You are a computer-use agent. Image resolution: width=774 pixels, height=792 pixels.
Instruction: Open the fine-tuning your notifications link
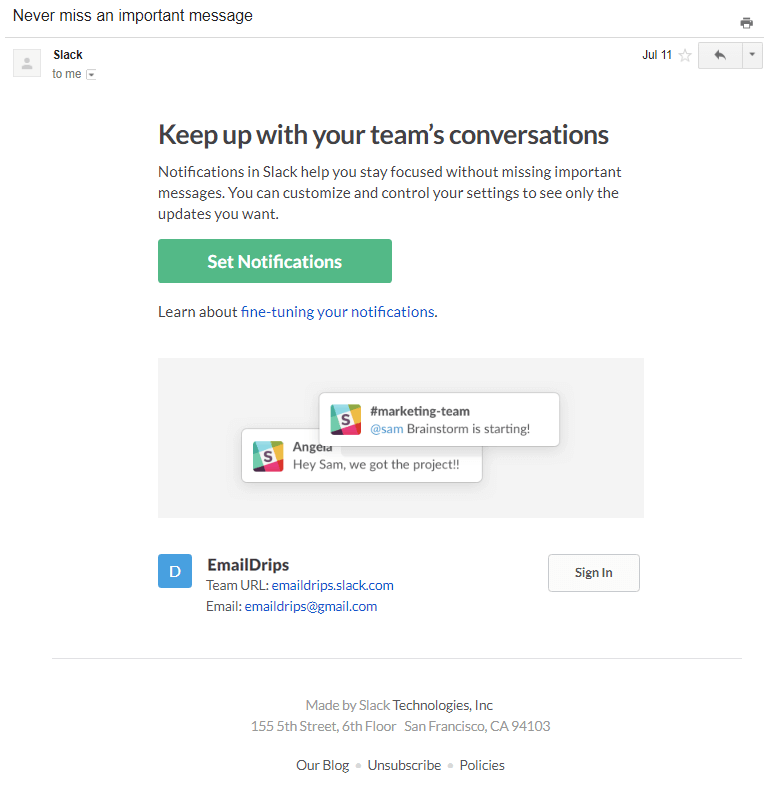click(337, 312)
